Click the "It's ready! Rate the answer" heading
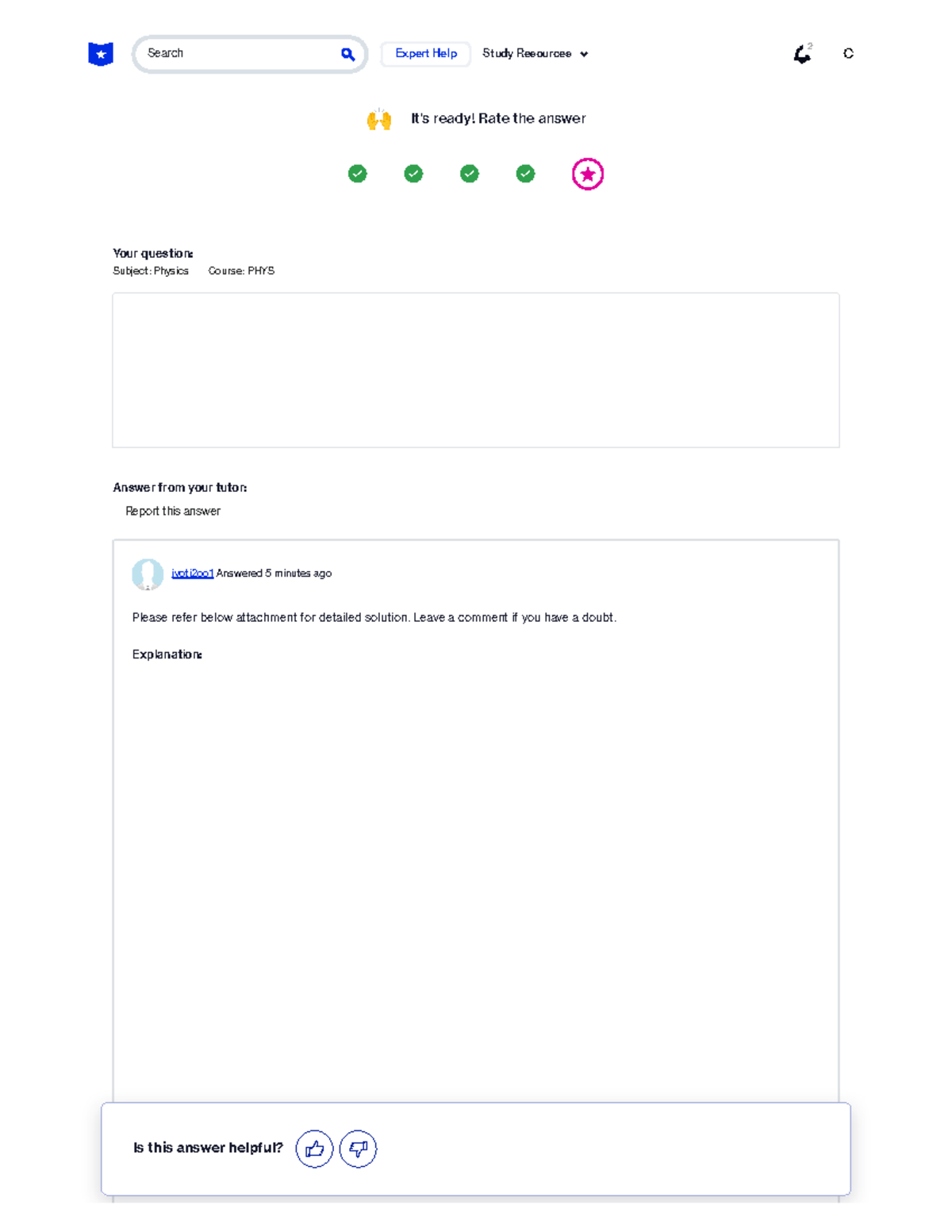The image size is (952, 1232). click(498, 119)
